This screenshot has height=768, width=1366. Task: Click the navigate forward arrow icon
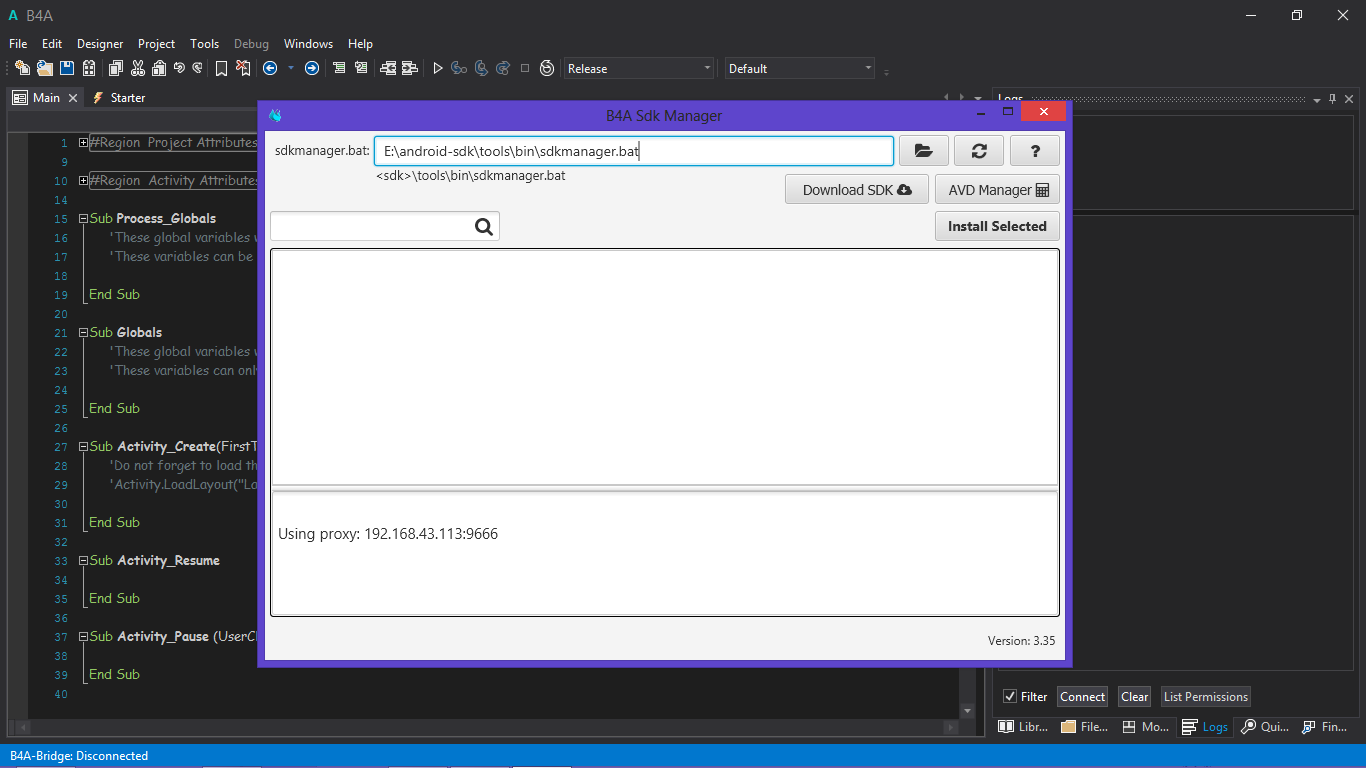(x=312, y=69)
